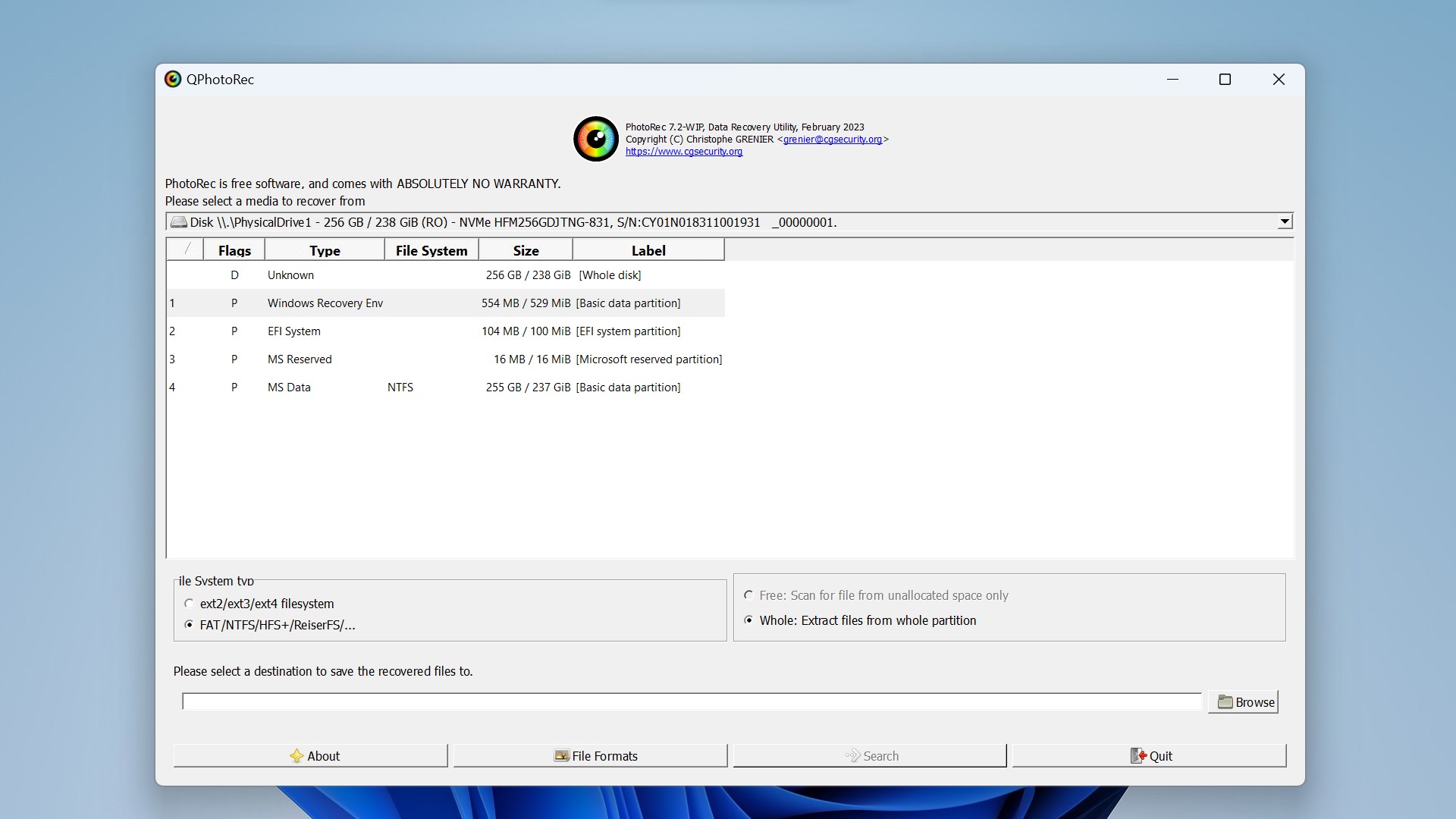Select EFI System partition 2

[445, 330]
